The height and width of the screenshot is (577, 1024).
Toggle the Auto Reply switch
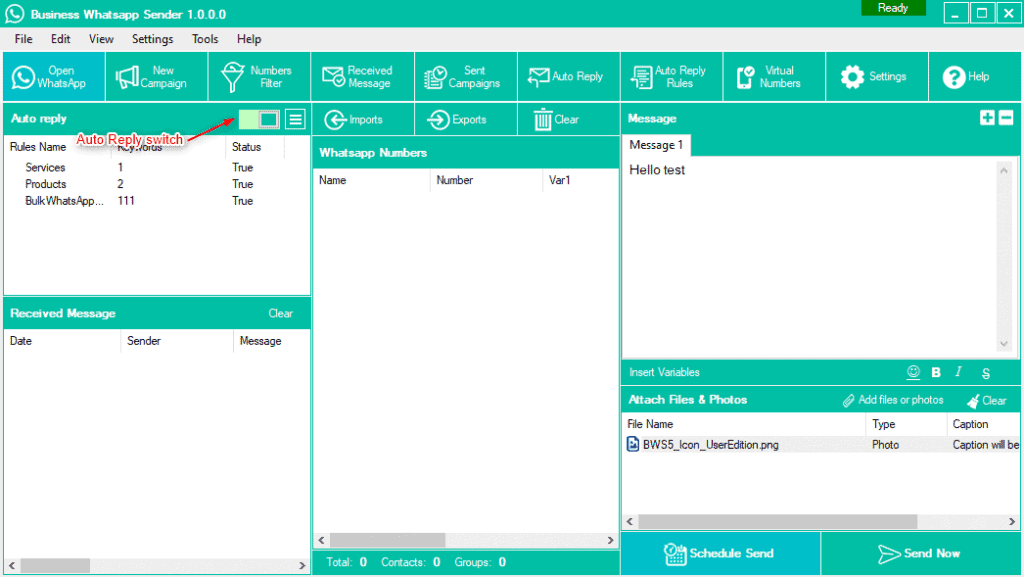[x=259, y=120]
